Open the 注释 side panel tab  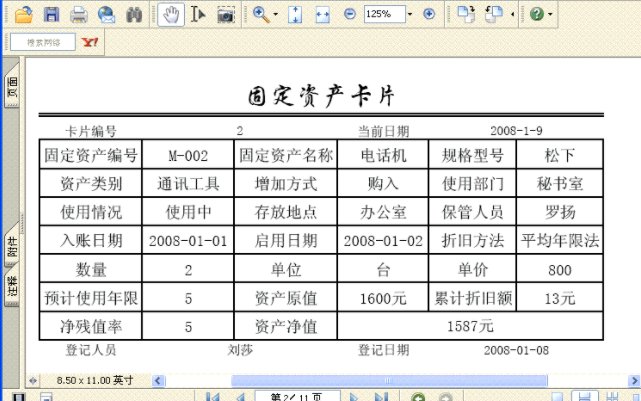[12, 287]
